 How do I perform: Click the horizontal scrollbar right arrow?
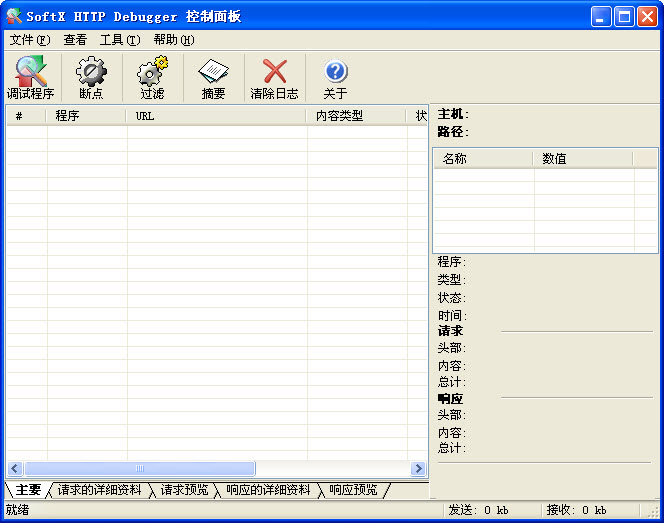click(418, 468)
